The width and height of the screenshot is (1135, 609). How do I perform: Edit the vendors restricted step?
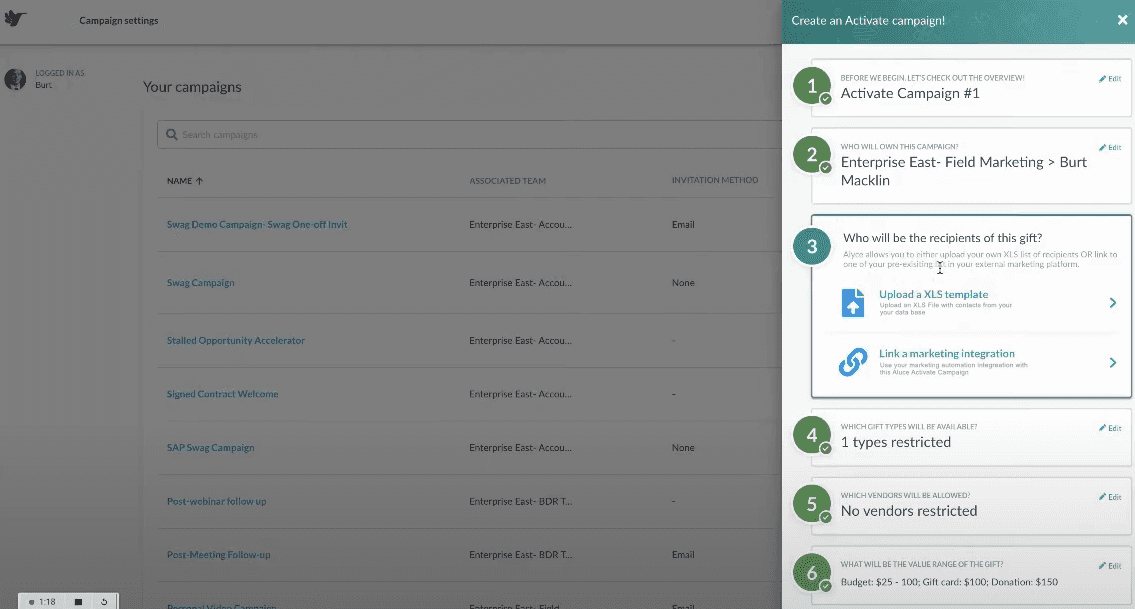tap(1110, 497)
